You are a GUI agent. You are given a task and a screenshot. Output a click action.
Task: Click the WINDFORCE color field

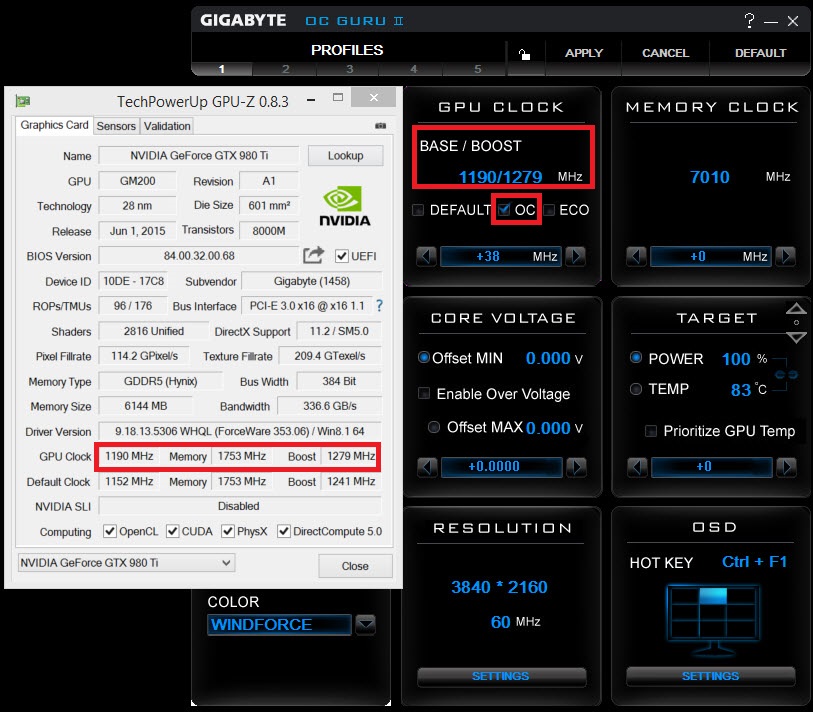click(279, 625)
